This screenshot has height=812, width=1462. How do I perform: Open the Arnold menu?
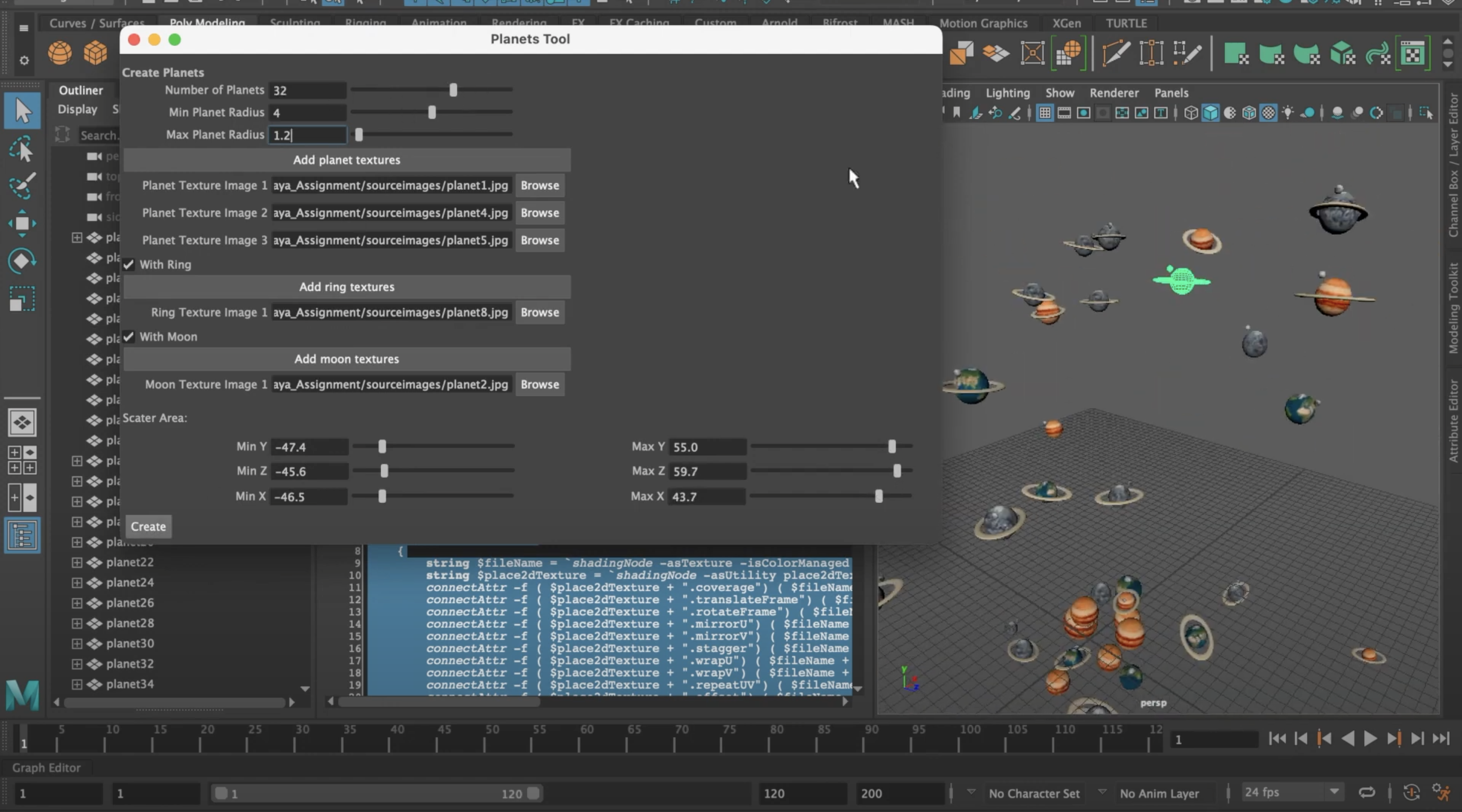[x=779, y=23]
